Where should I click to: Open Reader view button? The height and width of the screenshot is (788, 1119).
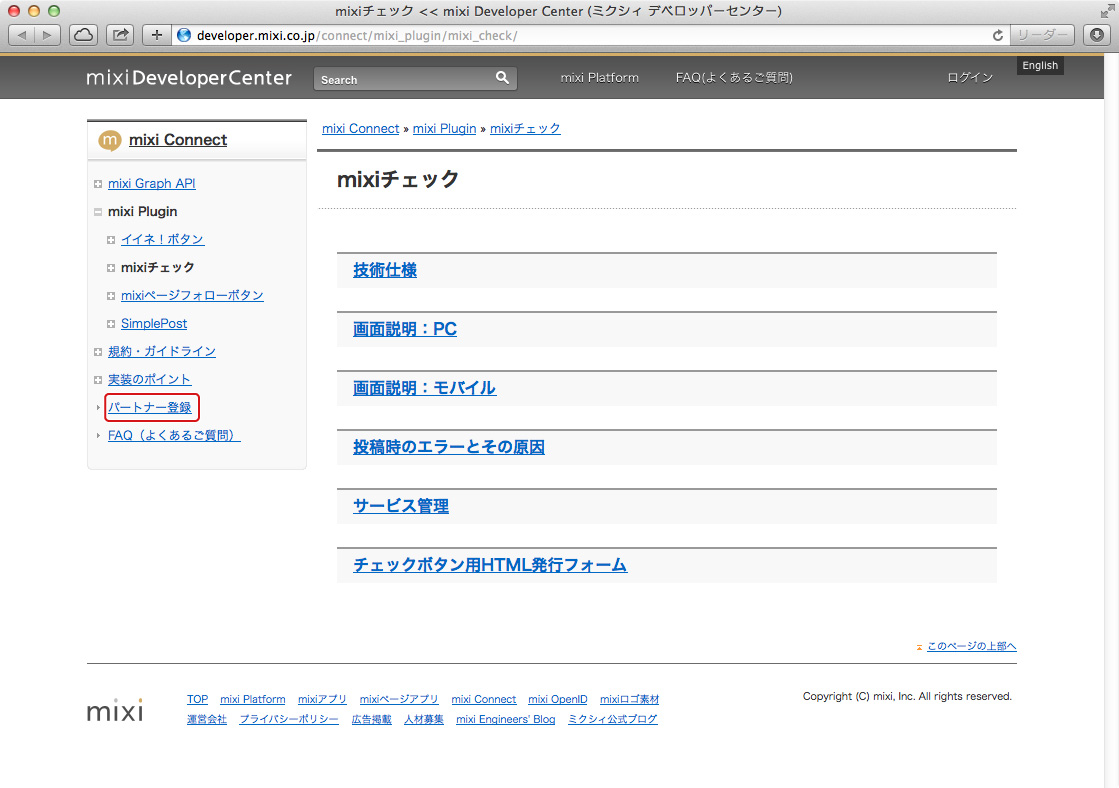click(x=1042, y=35)
